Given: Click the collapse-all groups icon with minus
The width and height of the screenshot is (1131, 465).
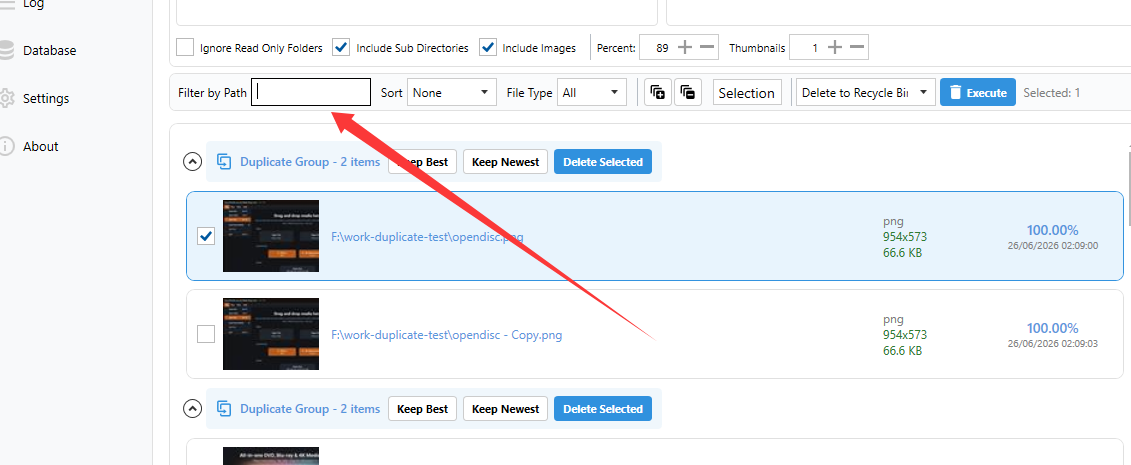Looking at the screenshot, I should 688,92.
